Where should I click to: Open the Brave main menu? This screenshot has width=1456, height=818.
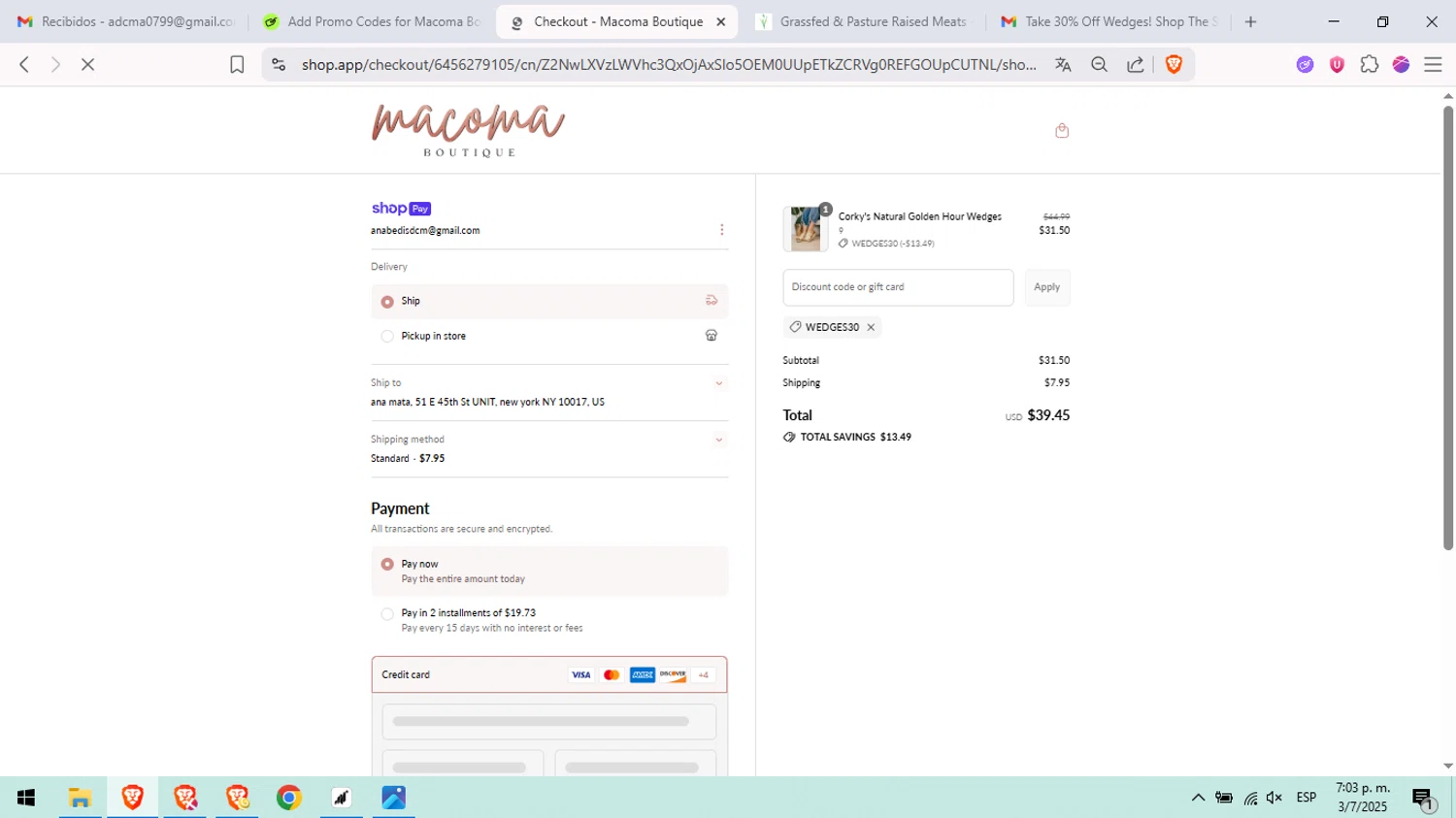tap(1433, 64)
